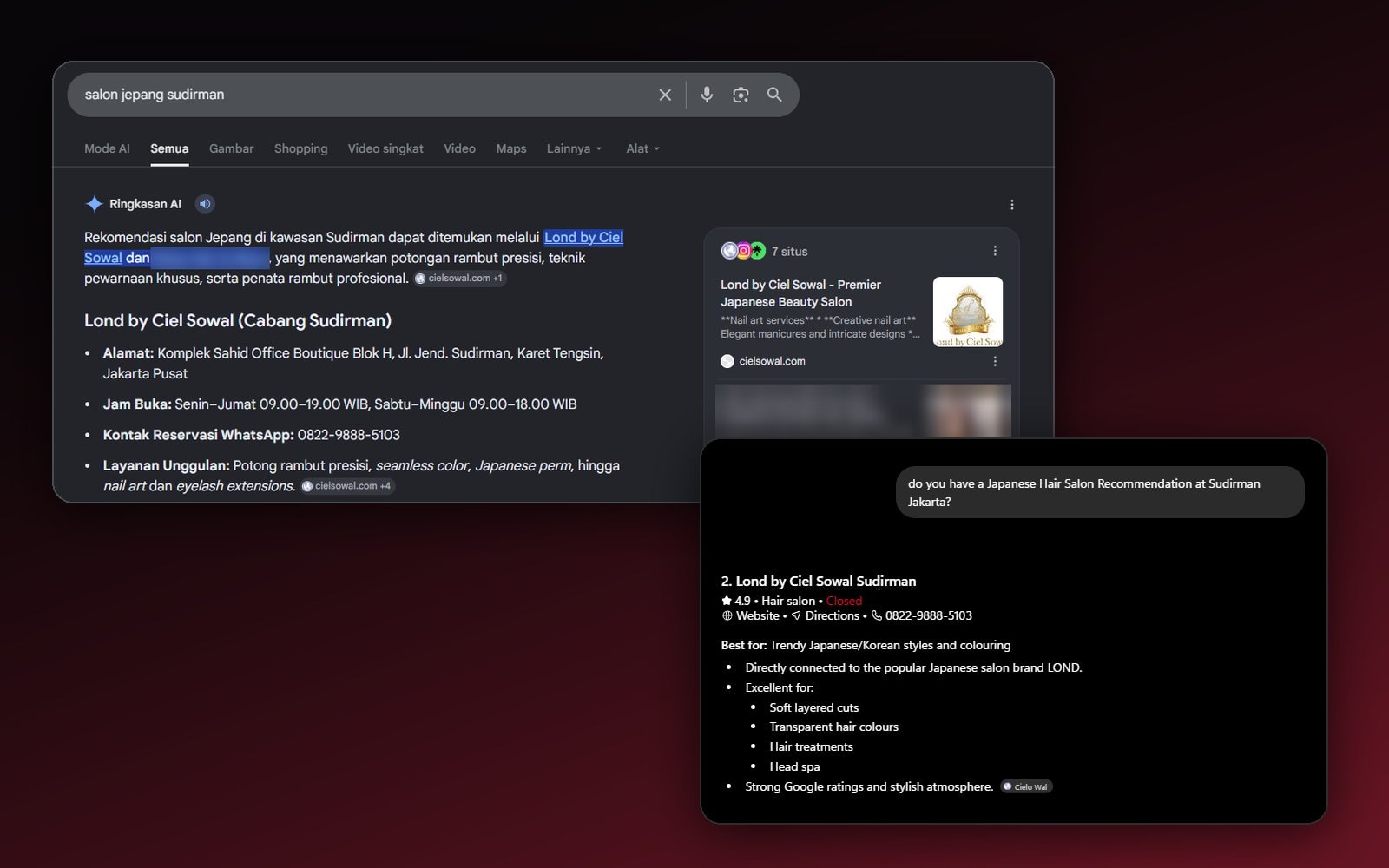1389x868 pixels.
Task: Click the Cielo Wal source chip
Action: coord(1026,787)
